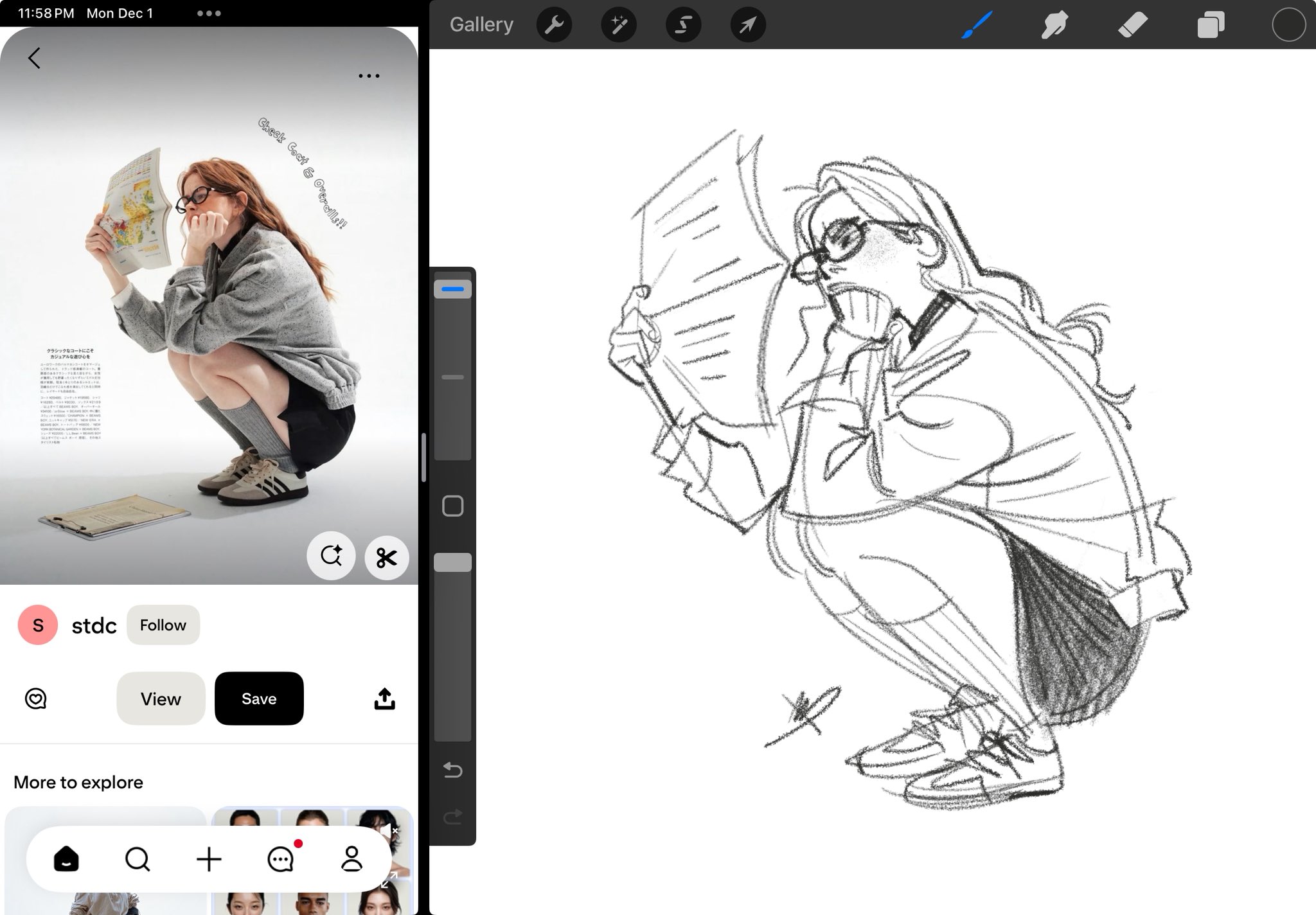This screenshot has width=1316, height=915.
Task: Open the Layers panel
Action: coord(1211,25)
